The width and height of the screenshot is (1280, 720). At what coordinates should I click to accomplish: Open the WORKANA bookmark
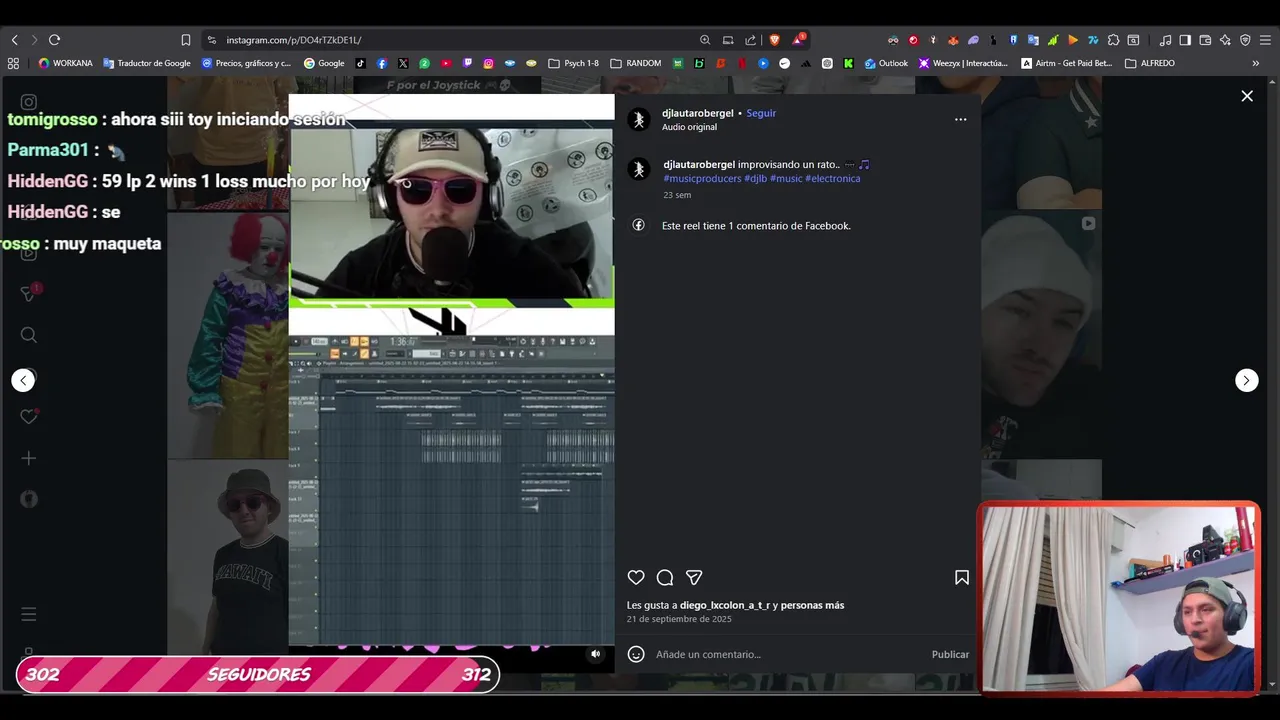pyautogui.click(x=65, y=63)
